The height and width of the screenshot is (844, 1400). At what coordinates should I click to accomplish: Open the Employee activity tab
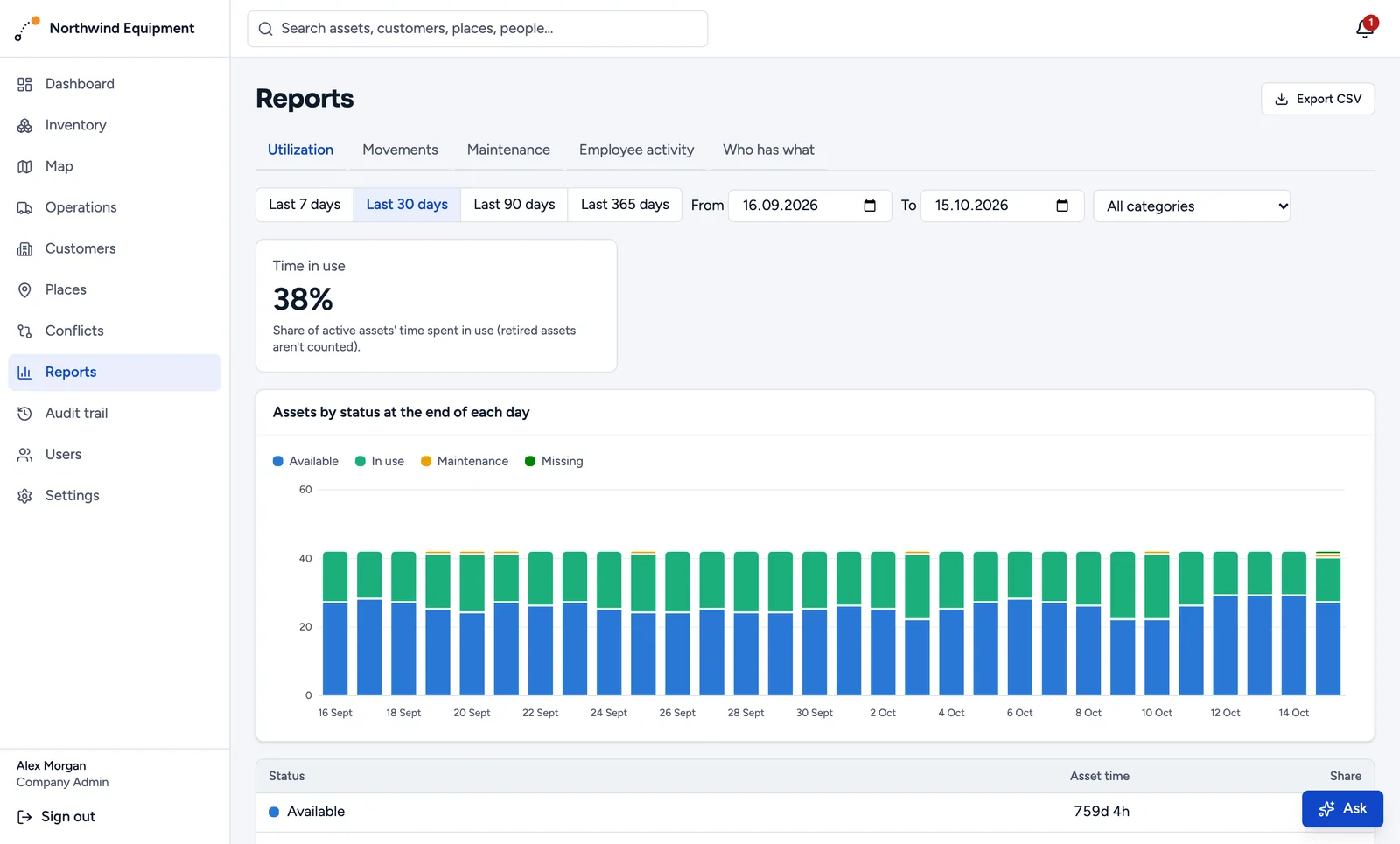click(636, 150)
